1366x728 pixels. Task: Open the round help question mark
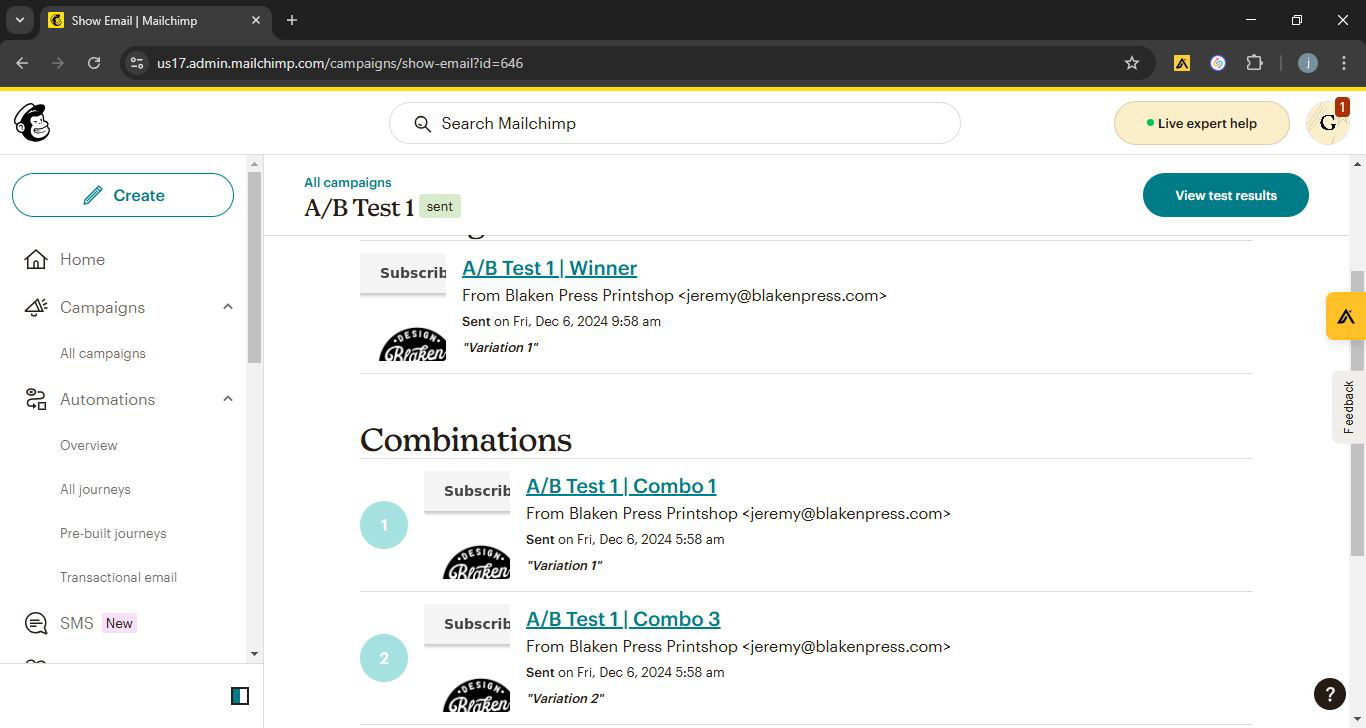(1329, 694)
